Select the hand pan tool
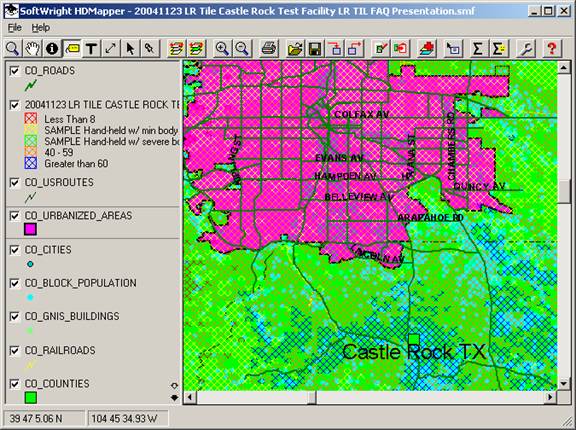 click(x=32, y=48)
